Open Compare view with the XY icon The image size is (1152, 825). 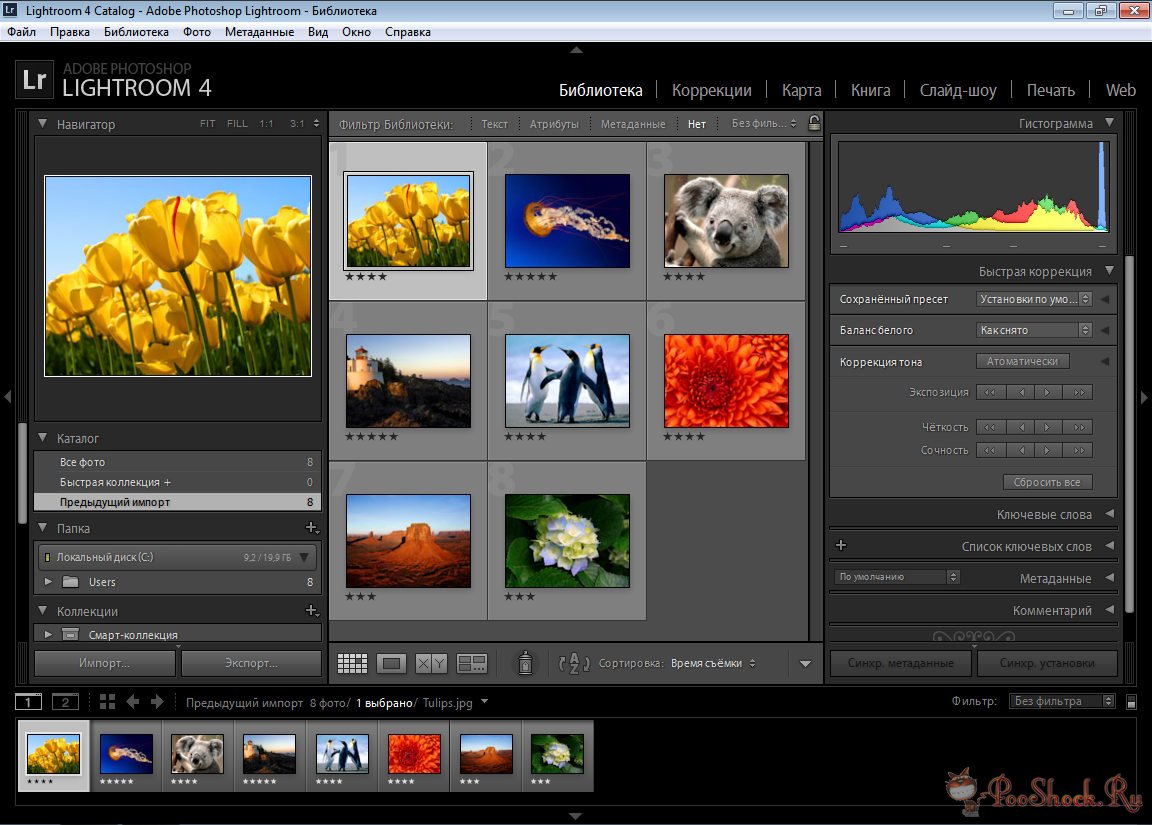431,663
